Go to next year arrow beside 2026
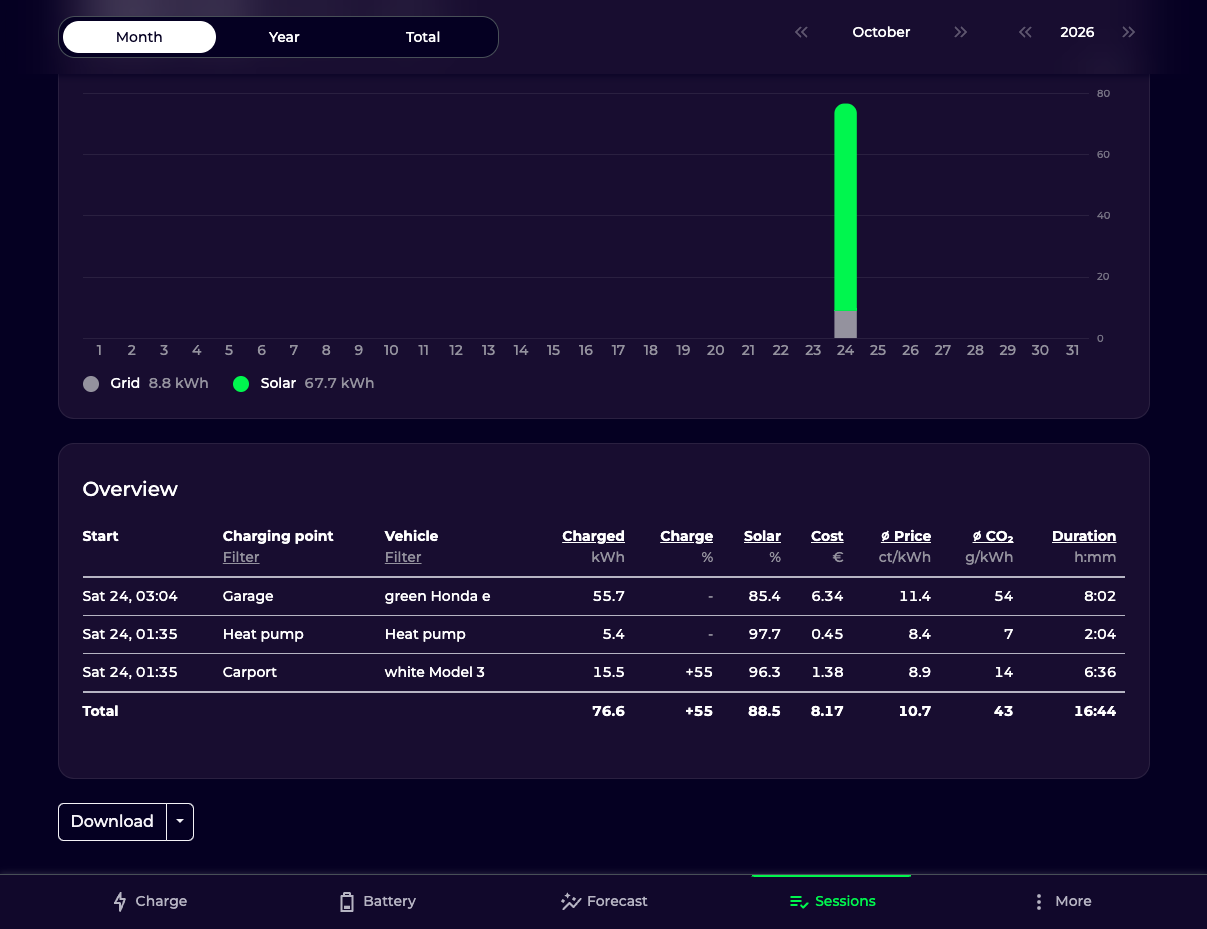The image size is (1207, 929). tap(1129, 32)
